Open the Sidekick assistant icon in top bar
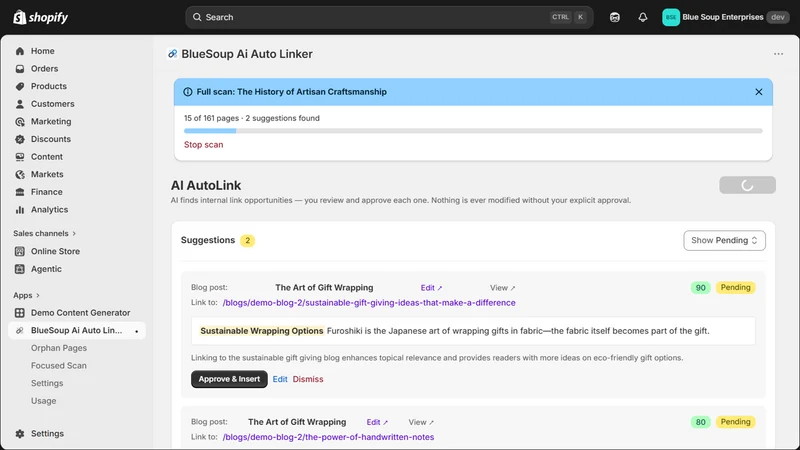Viewport: 800px width, 450px height. tap(615, 17)
